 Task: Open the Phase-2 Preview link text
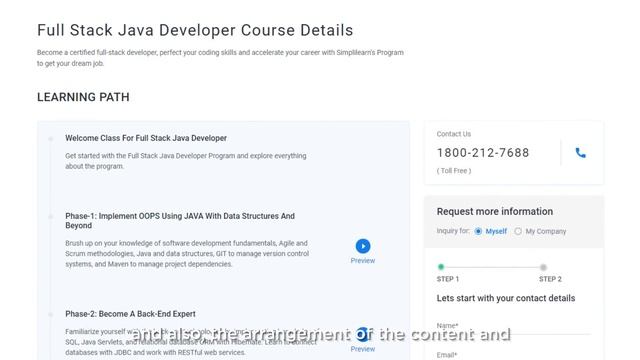tap(363, 349)
